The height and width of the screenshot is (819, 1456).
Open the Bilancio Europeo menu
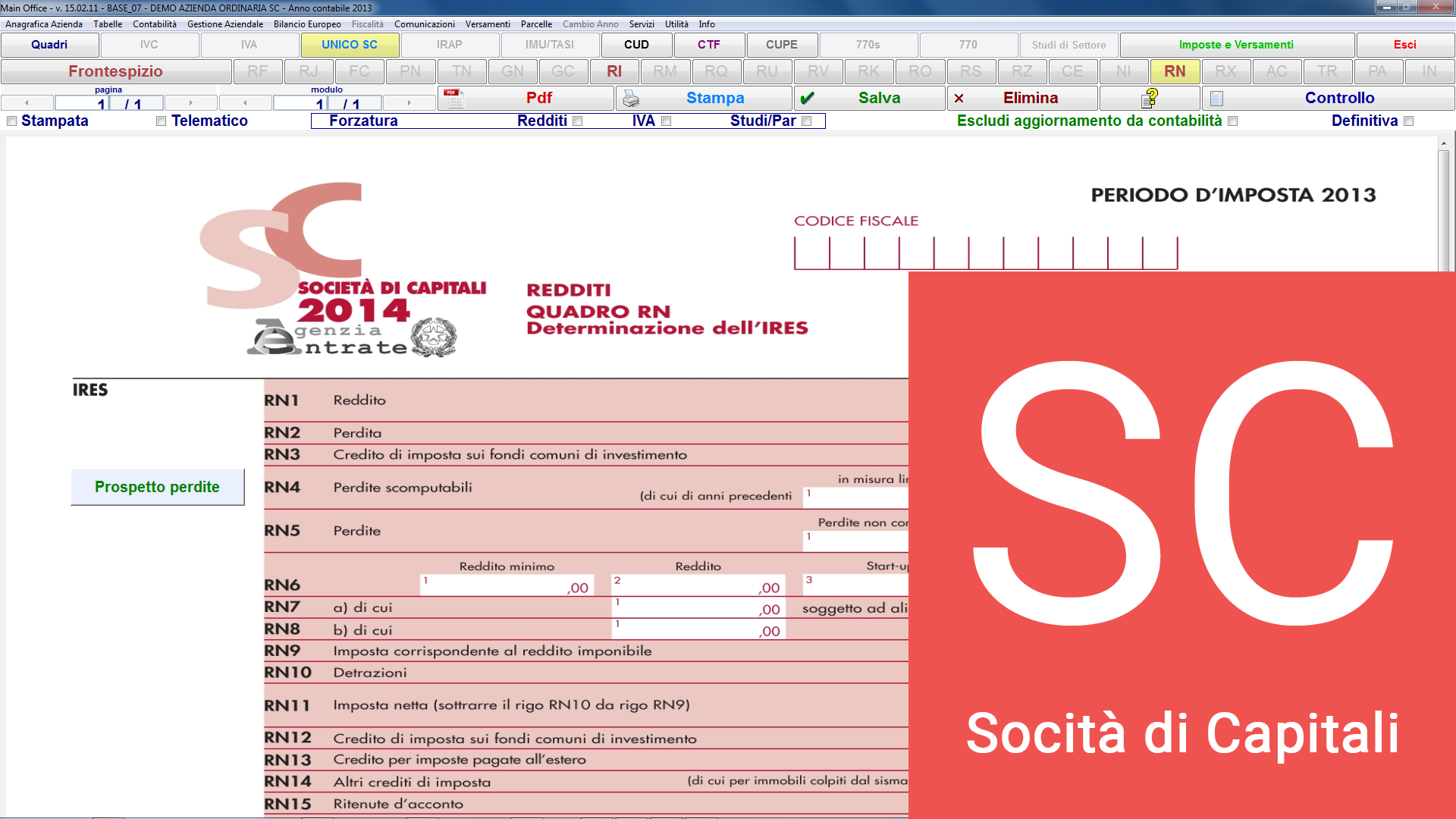tap(307, 24)
